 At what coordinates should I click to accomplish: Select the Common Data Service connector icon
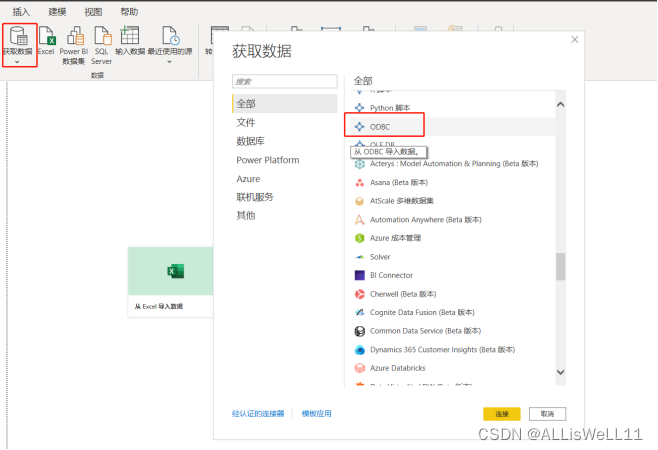(360, 331)
